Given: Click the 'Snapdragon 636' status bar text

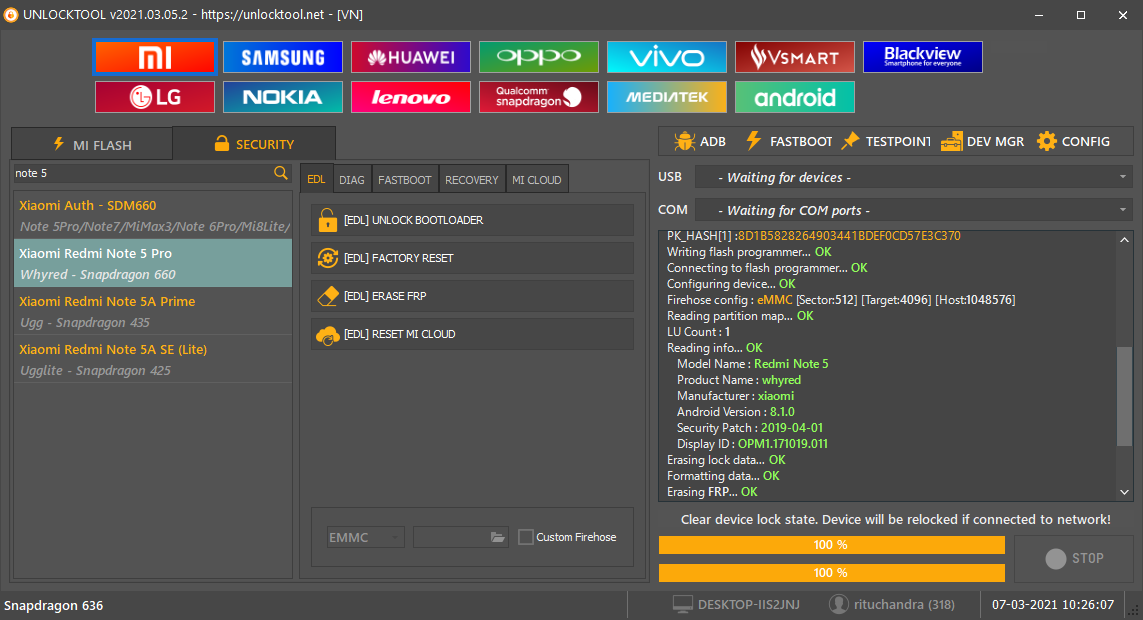Looking at the screenshot, I should pyautogui.click(x=53, y=605).
